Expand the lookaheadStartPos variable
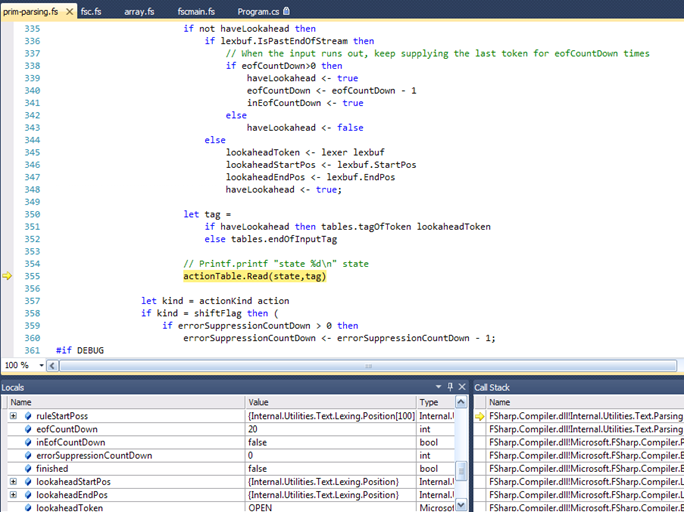The image size is (684, 512). coord(13,481)
